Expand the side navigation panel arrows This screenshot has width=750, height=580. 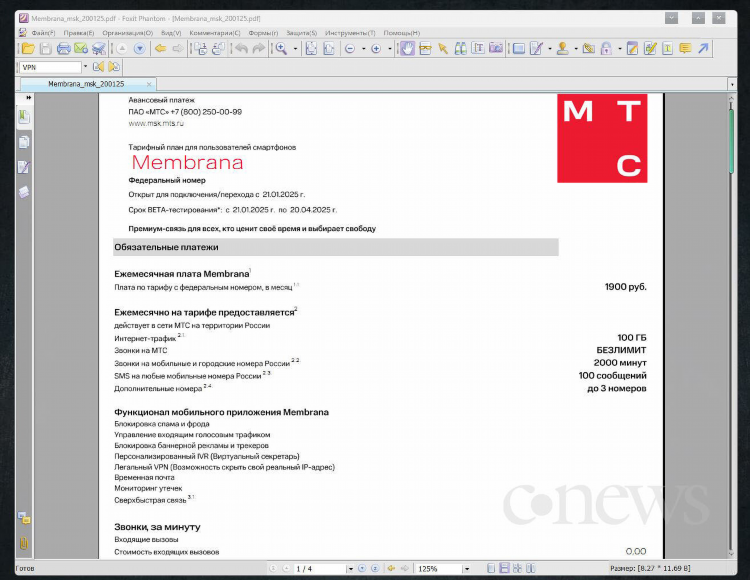coord(29,98)
